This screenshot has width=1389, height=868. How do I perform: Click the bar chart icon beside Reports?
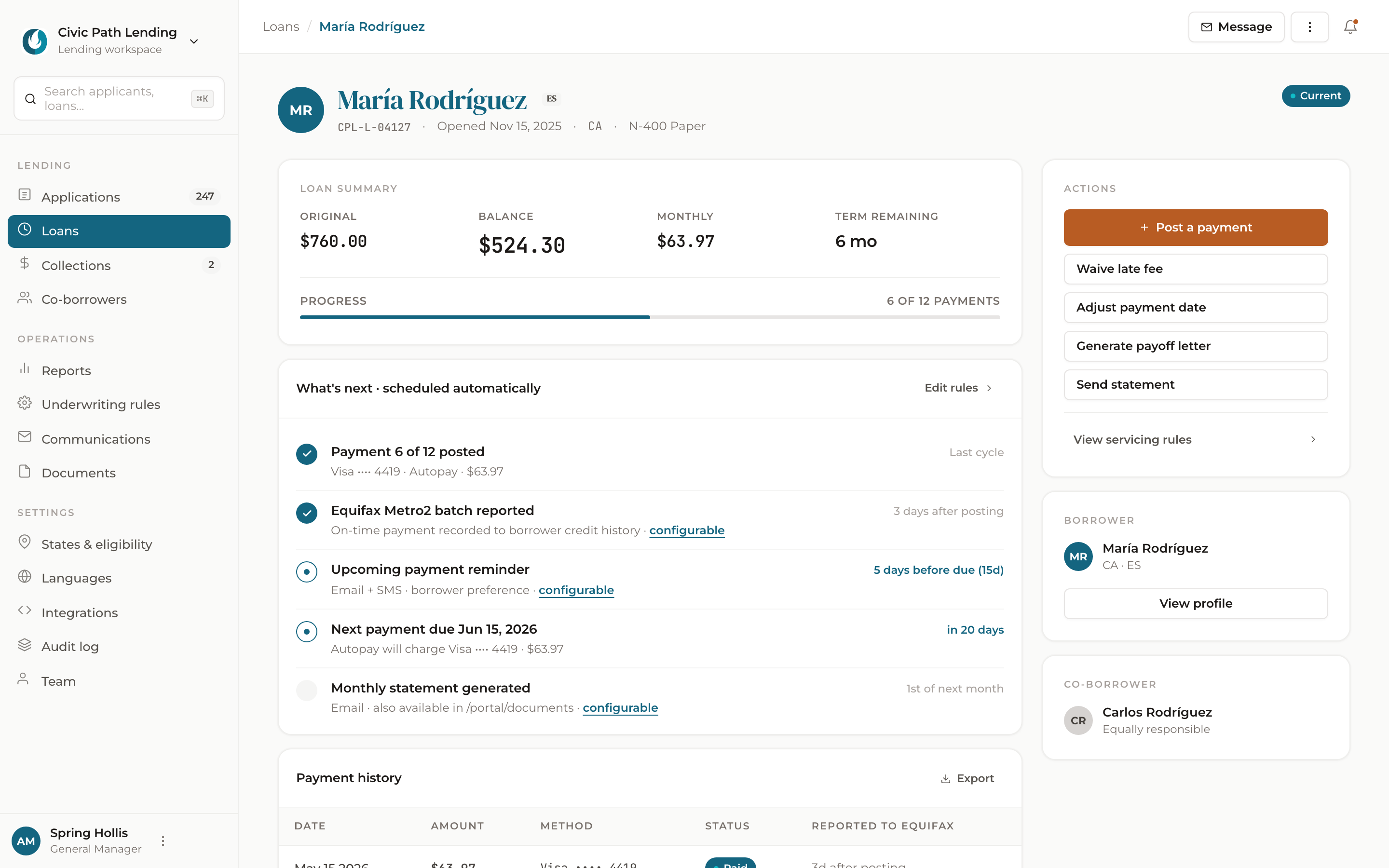tap(25, 368)
